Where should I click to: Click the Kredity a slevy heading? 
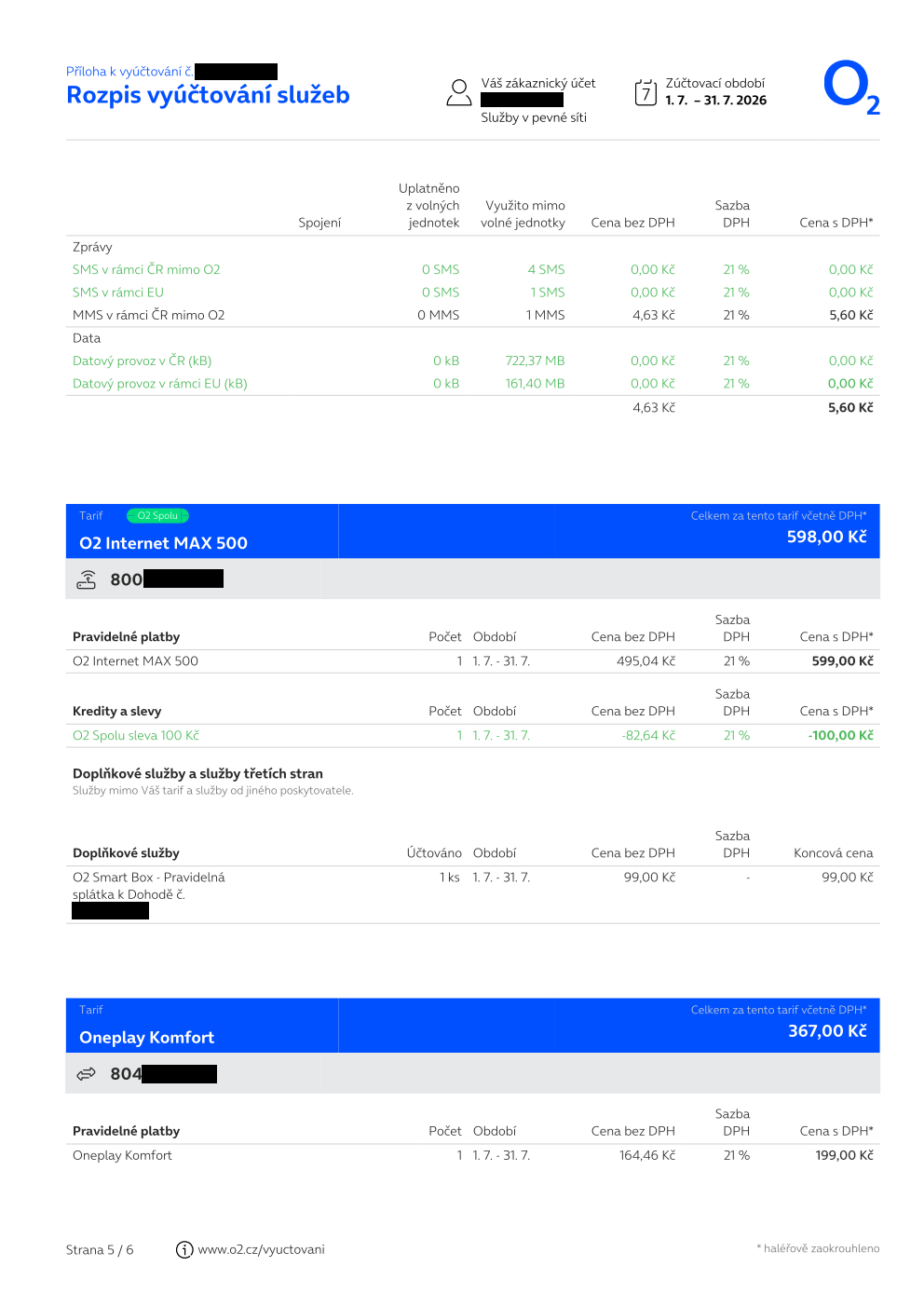pos(116,711)
